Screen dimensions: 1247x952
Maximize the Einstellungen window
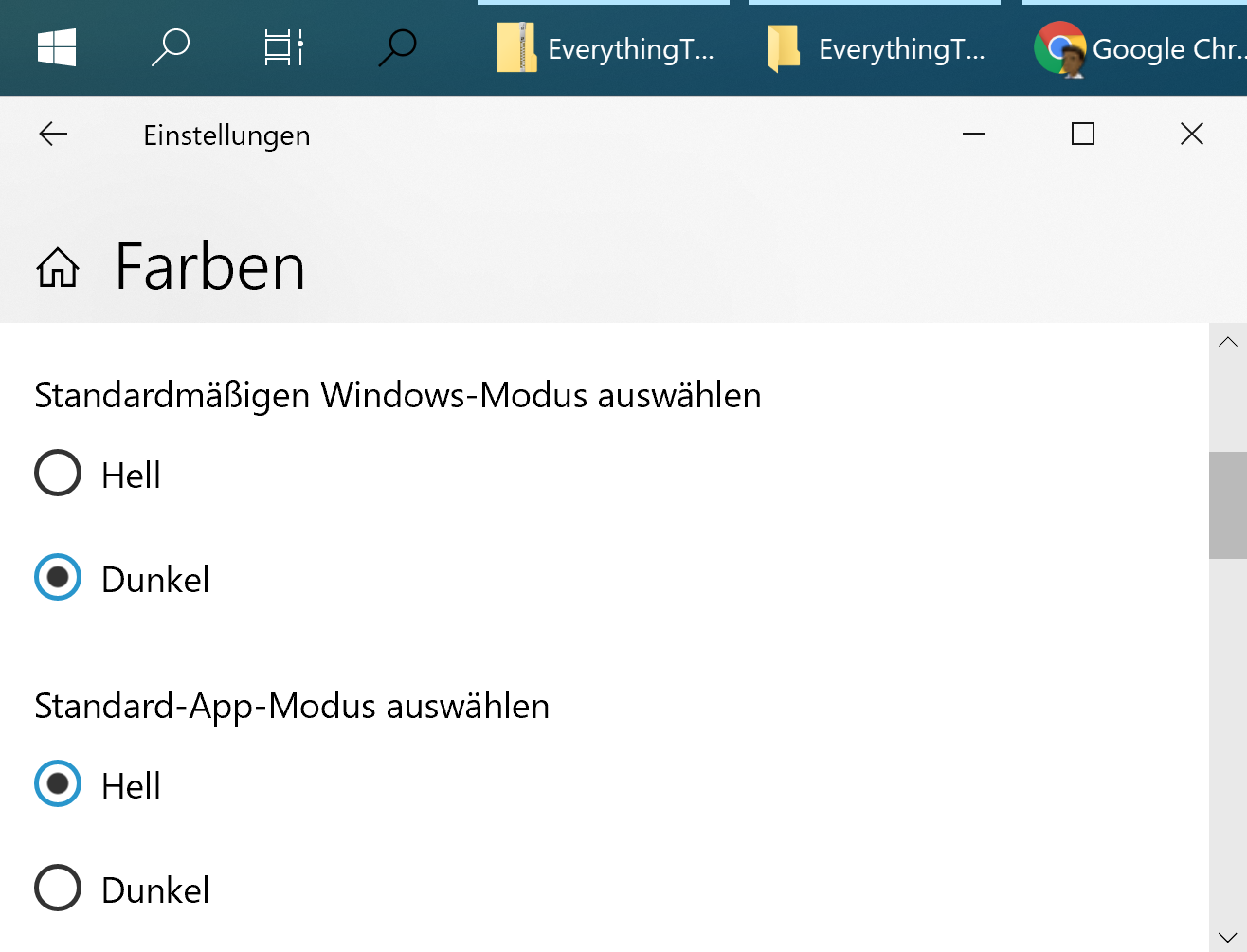point(1082,134)
